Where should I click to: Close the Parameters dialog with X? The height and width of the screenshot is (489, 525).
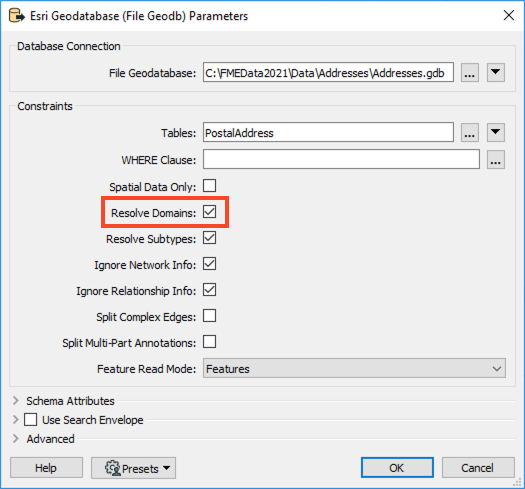click(509, 15)
